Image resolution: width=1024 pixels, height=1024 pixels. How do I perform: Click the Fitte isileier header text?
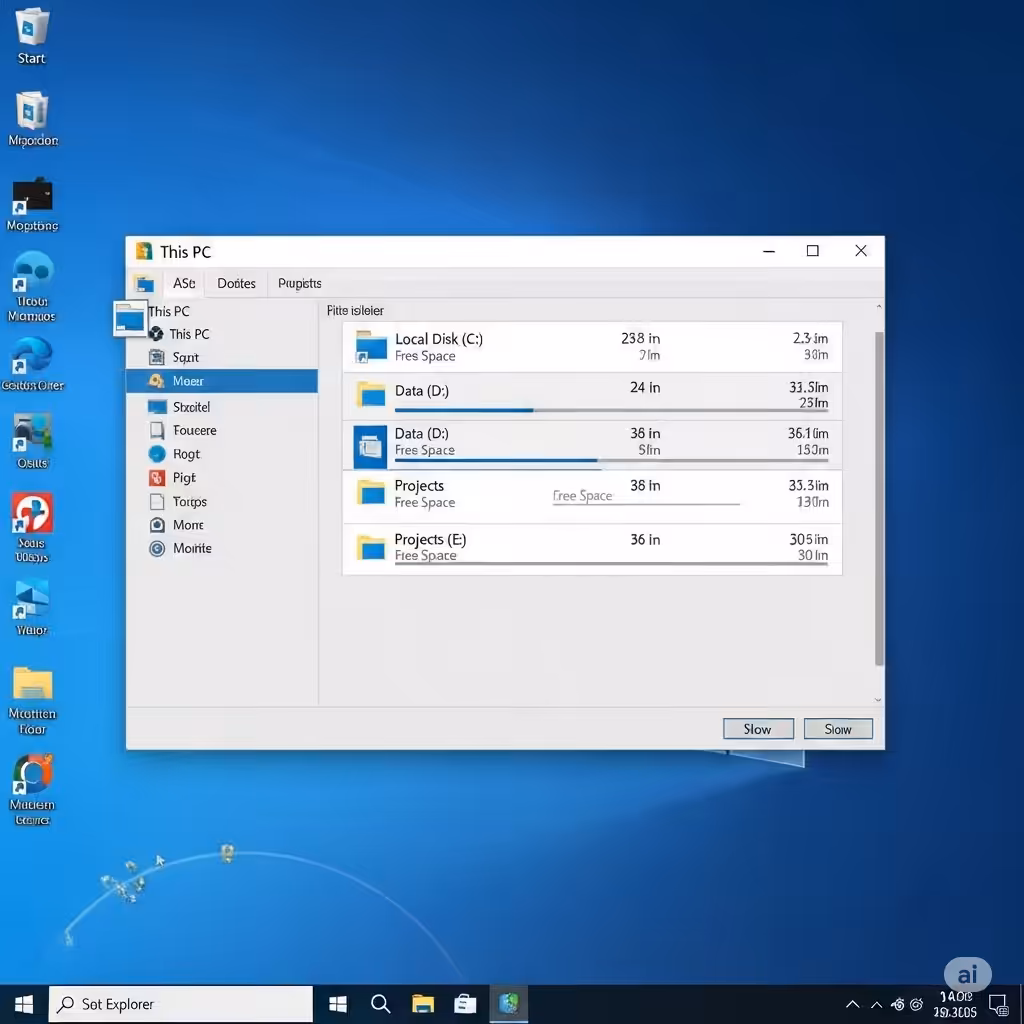tap(355, 311)
